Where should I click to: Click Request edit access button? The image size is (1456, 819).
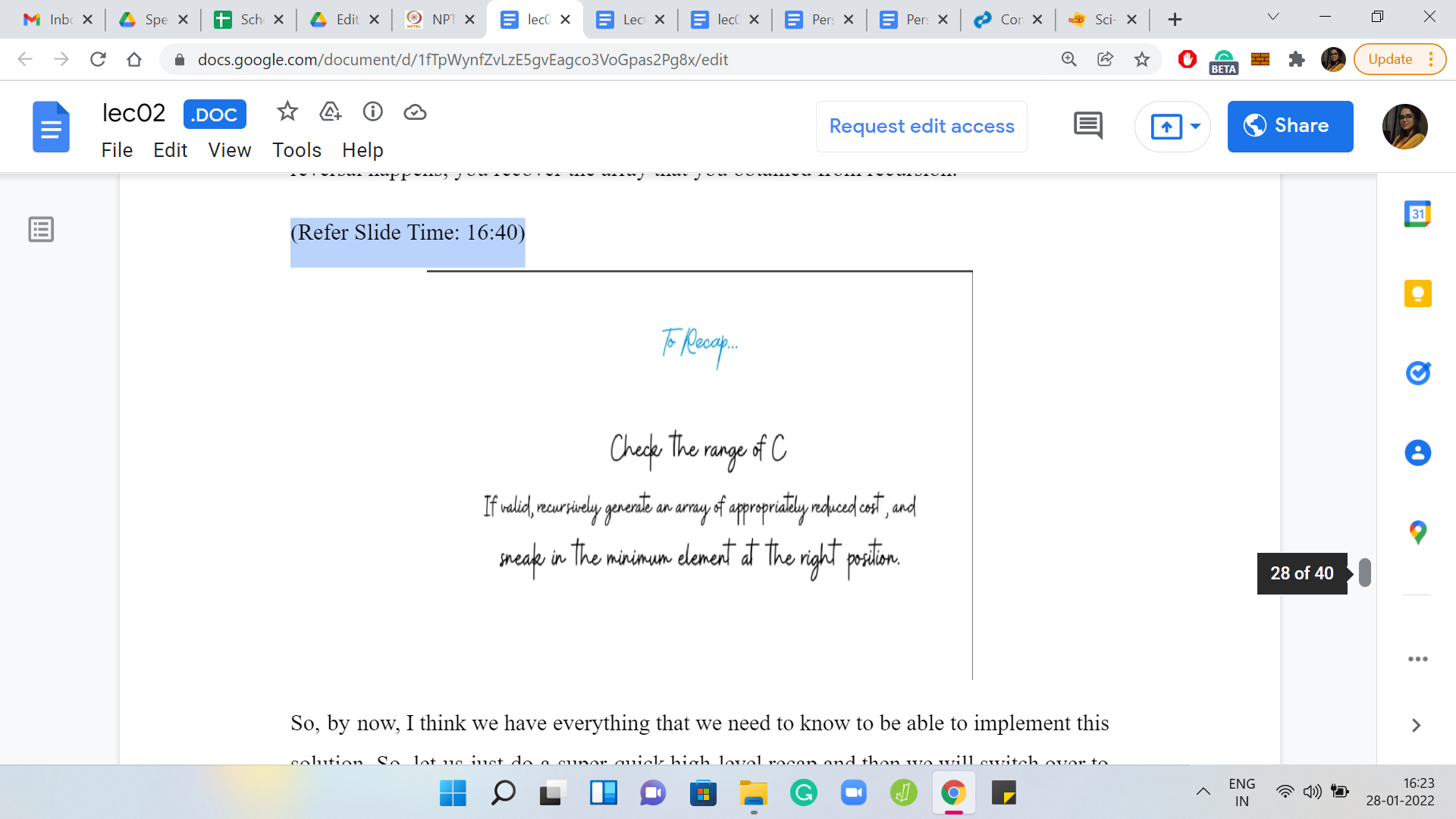[921, 126]
